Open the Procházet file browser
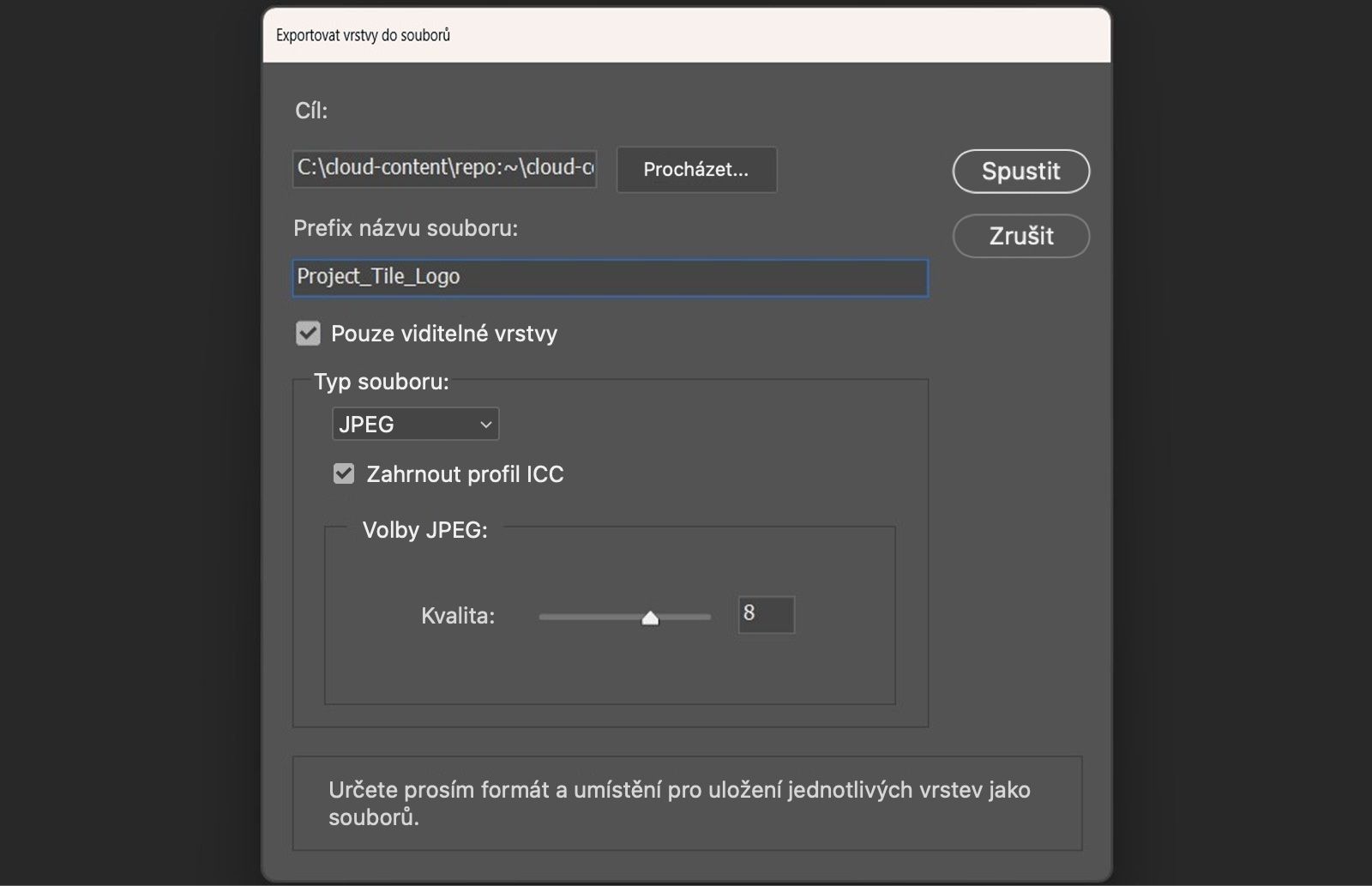 pyautogui.click(x=696, y=170)
